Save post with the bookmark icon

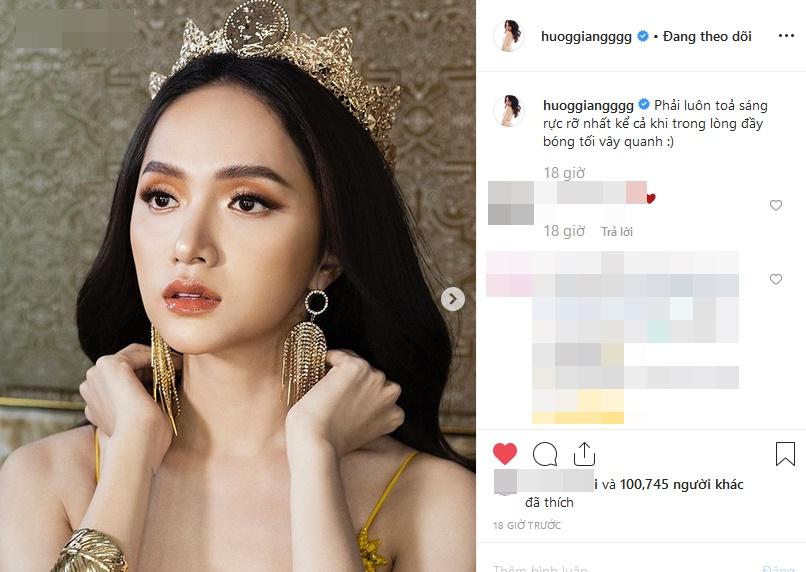785,454
